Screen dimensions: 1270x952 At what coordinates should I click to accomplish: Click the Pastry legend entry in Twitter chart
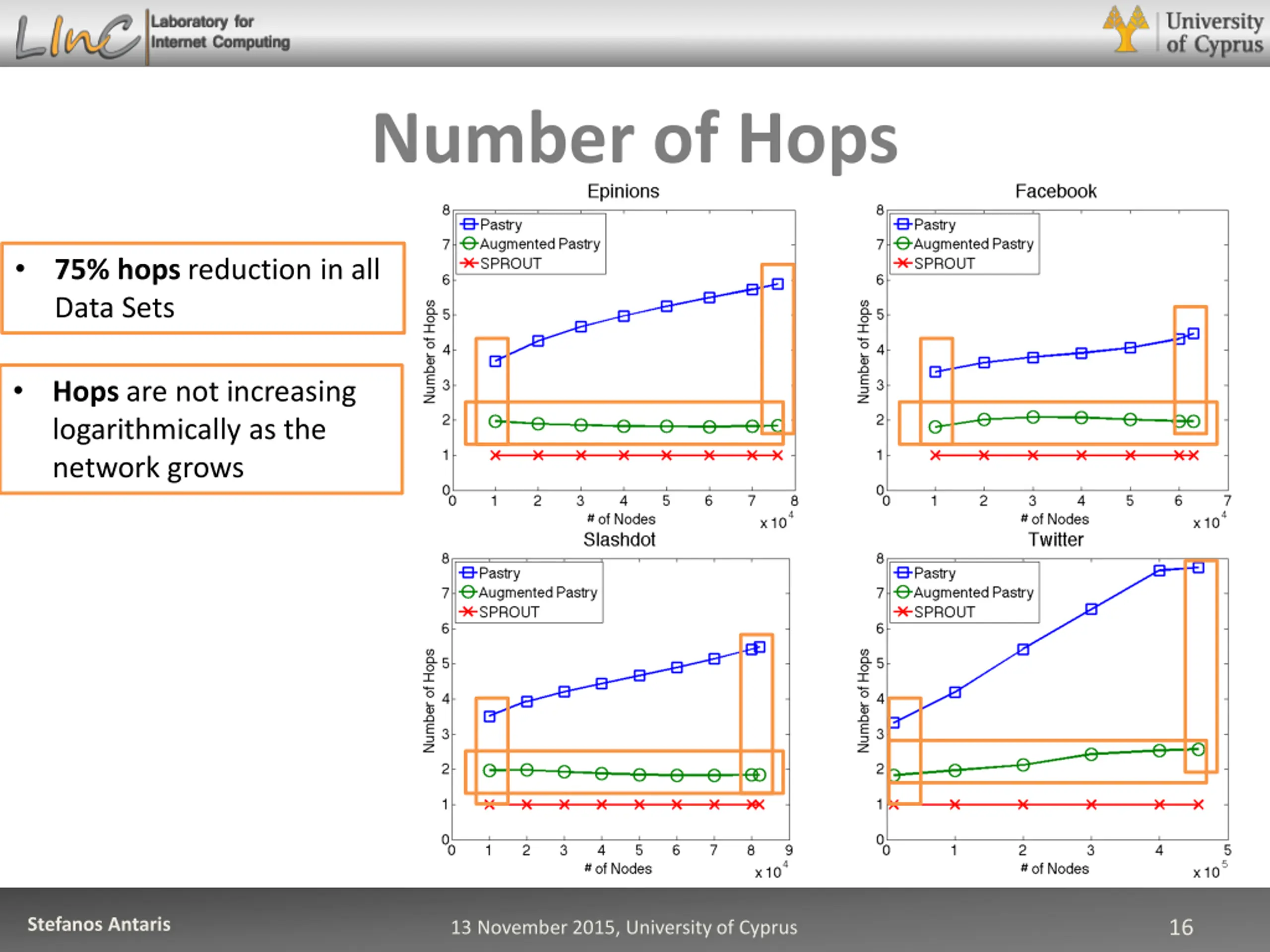coord(925,573)
